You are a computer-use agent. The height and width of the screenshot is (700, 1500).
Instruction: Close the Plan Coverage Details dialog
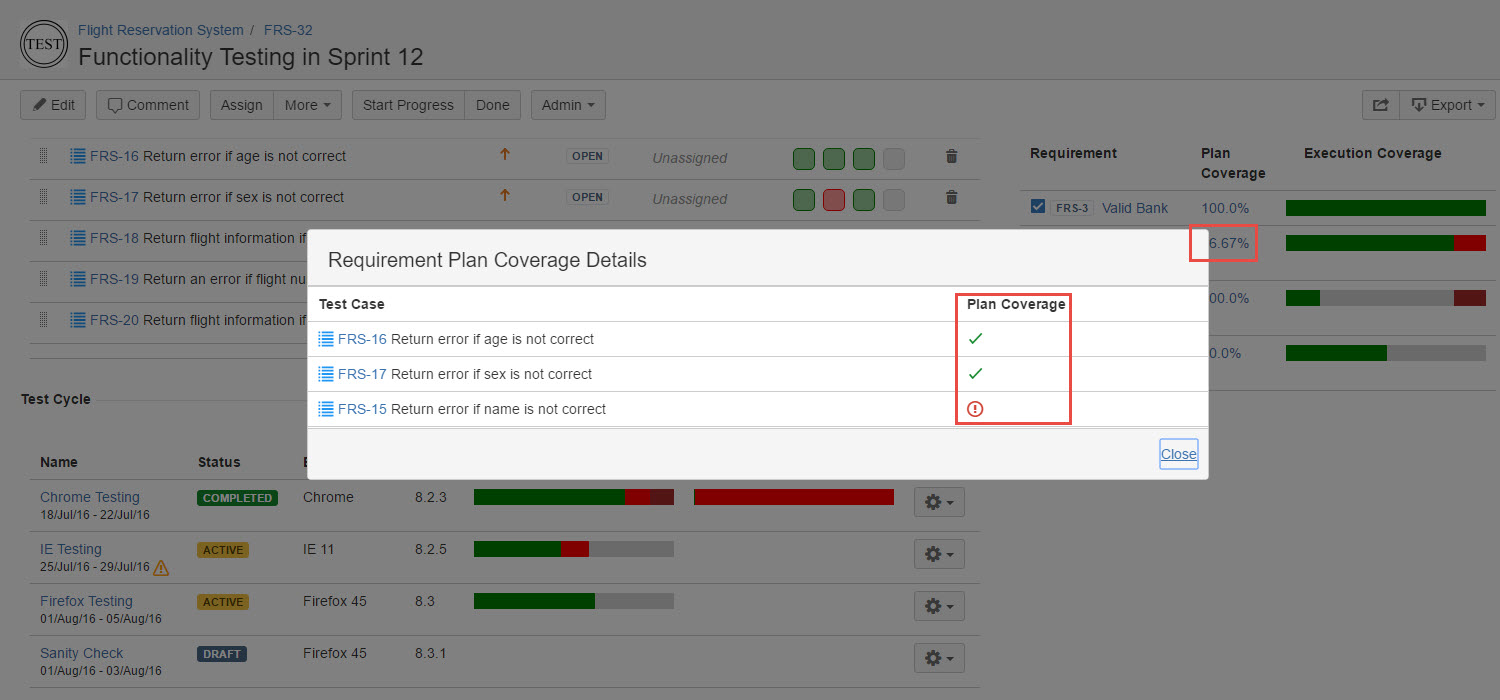coord(1178,454)
